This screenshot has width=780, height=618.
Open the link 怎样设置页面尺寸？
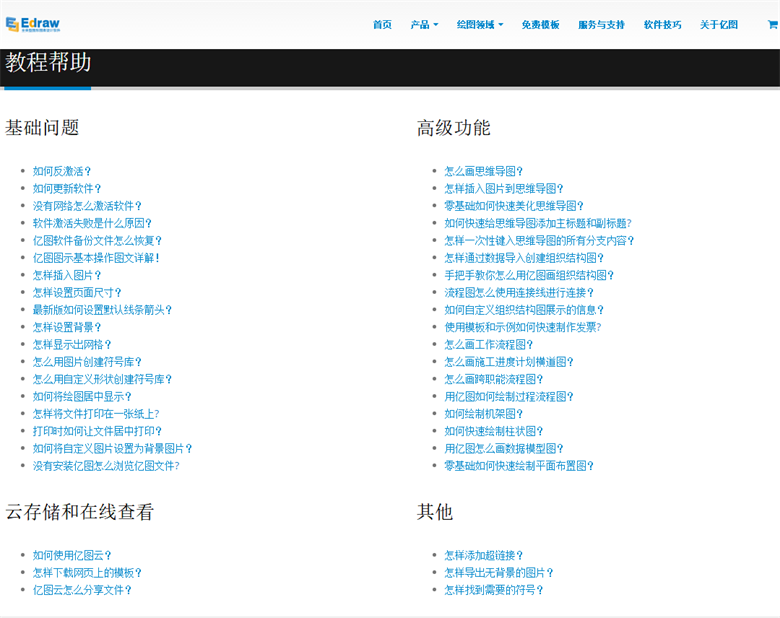(x=77, y=293)
